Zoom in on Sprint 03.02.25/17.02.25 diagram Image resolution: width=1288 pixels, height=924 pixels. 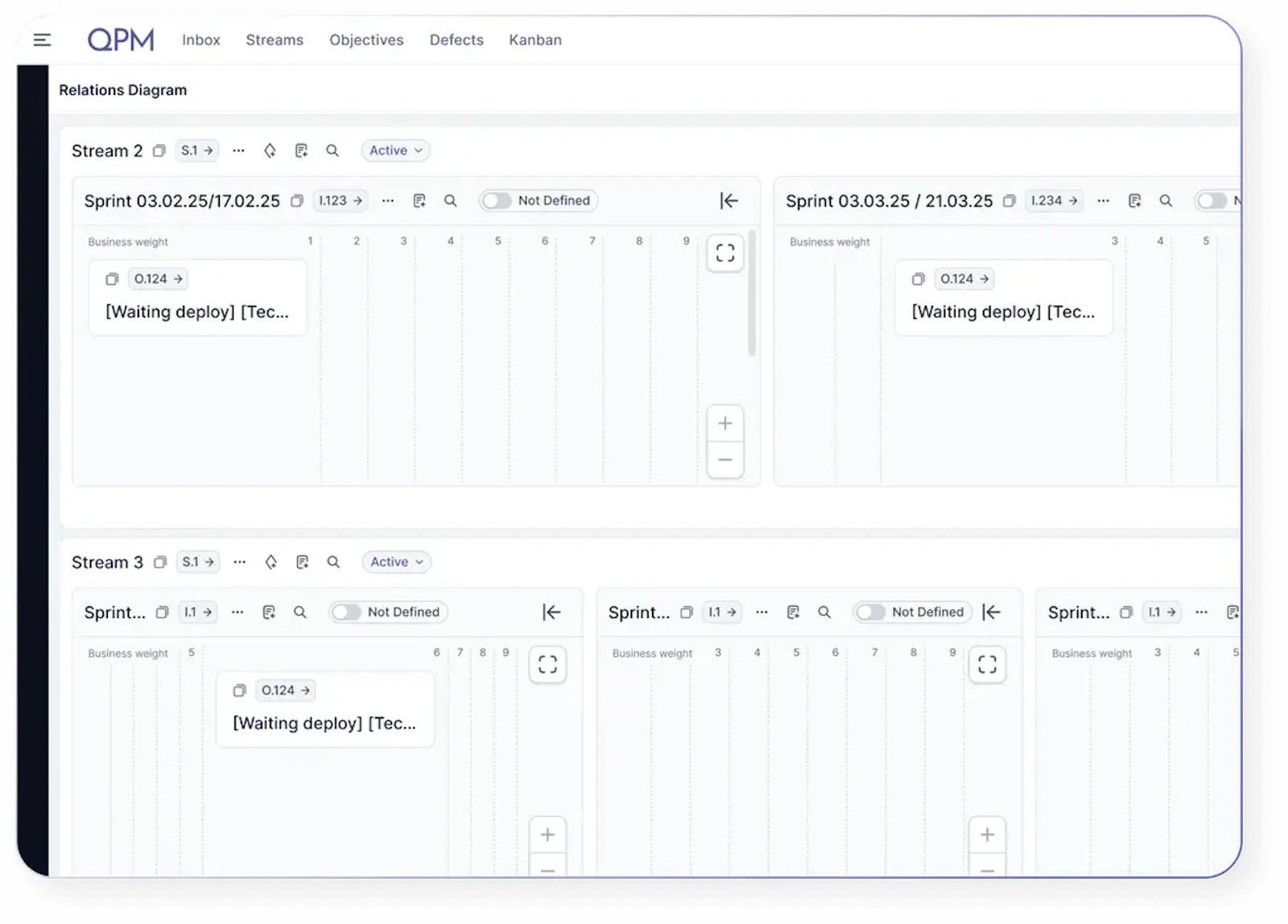click(725, 423)
